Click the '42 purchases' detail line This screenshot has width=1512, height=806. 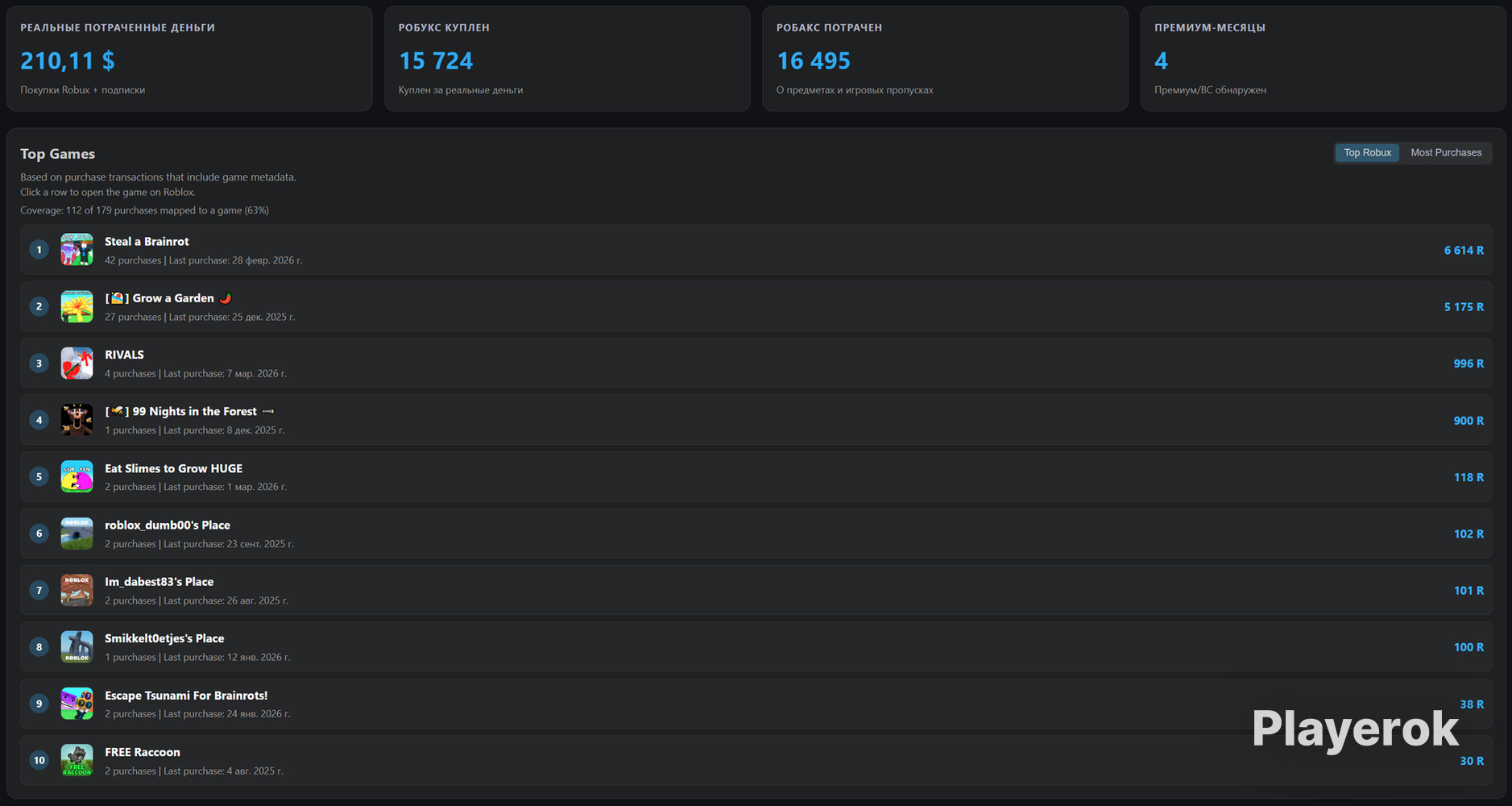pyautogui.click(x=204, y=260)
